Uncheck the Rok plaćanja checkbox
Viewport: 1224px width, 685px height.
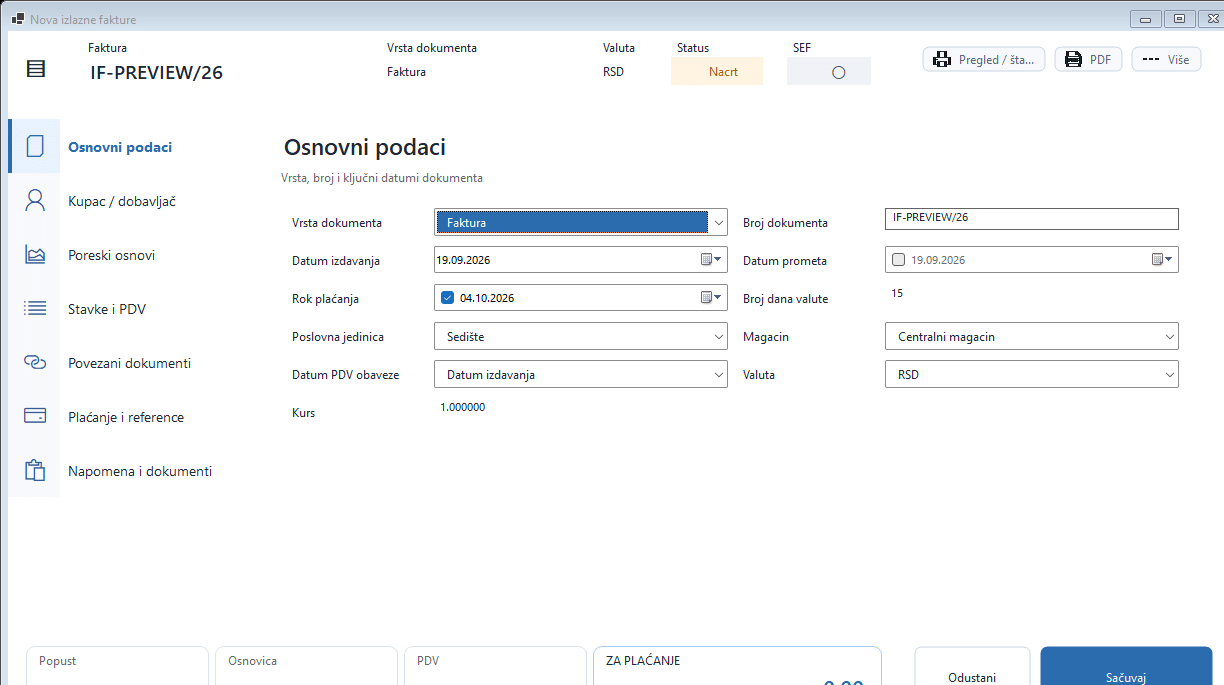point(447,298)
